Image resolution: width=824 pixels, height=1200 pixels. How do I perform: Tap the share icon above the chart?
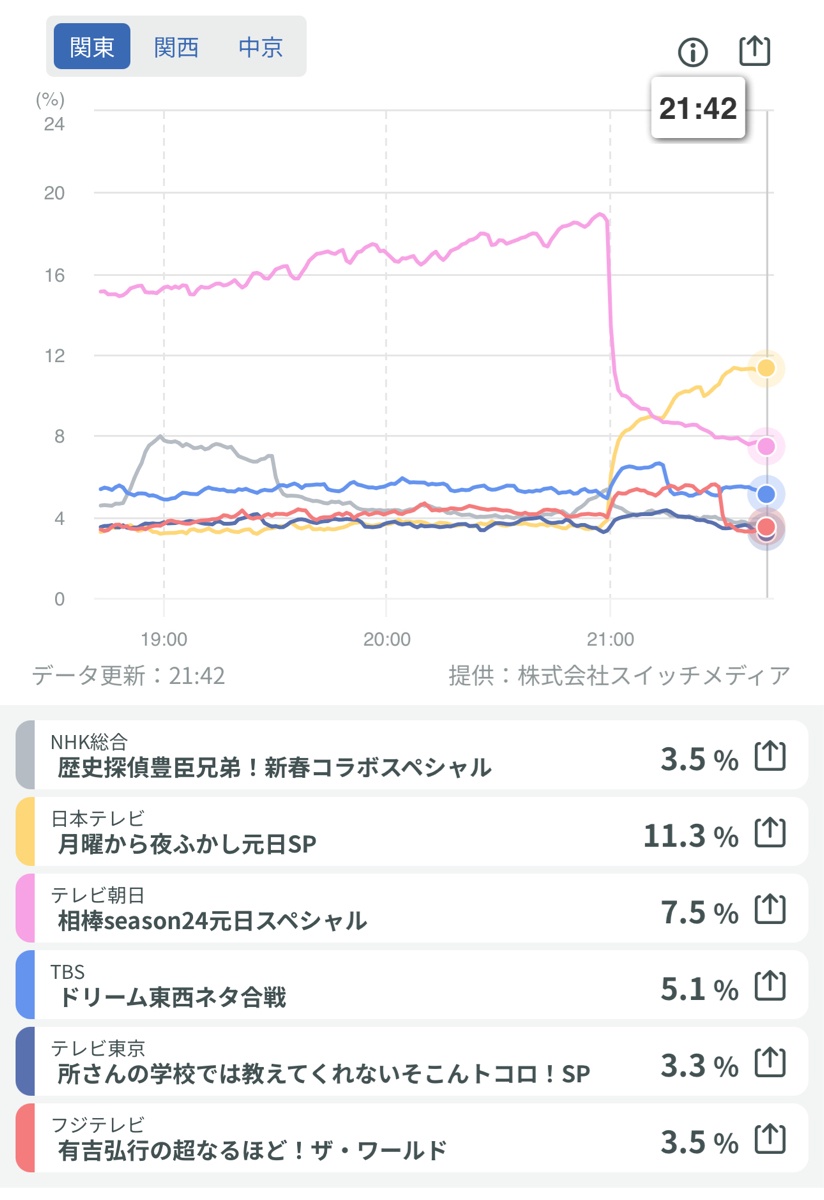point(755,50)
